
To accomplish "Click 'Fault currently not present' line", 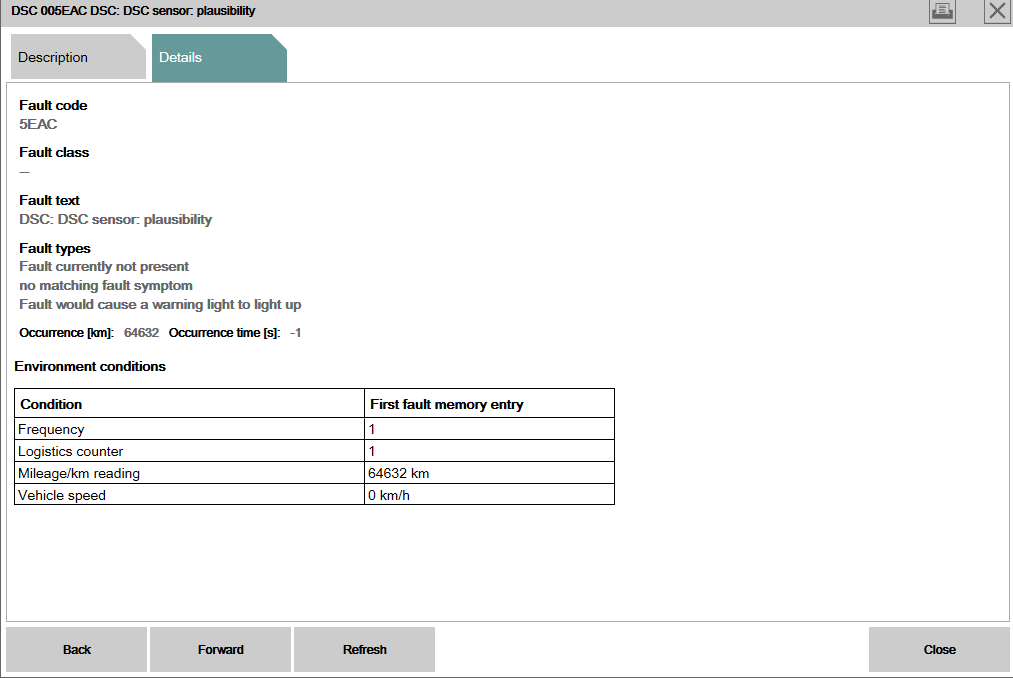I will (104, 266).
